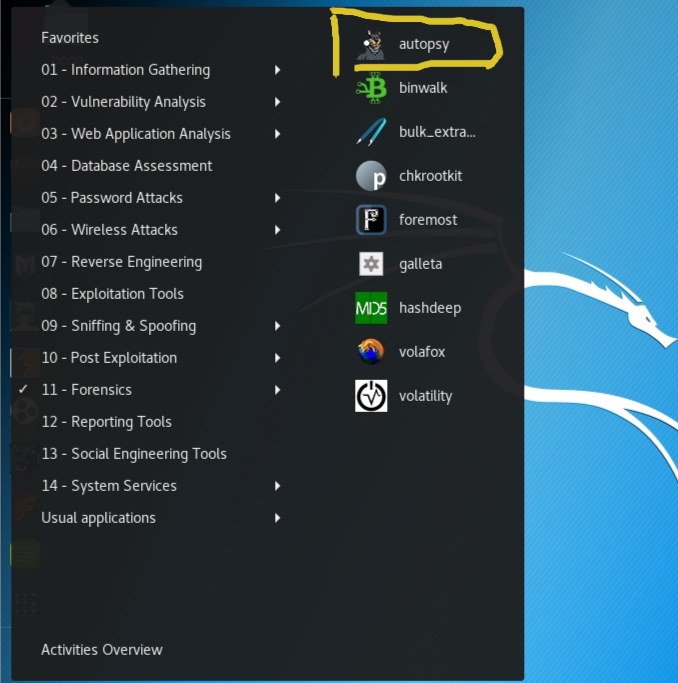Open 12 - Reporting Tools category
Image resolution: width=678 pixels, height=683 pixels.
[107, 422]
